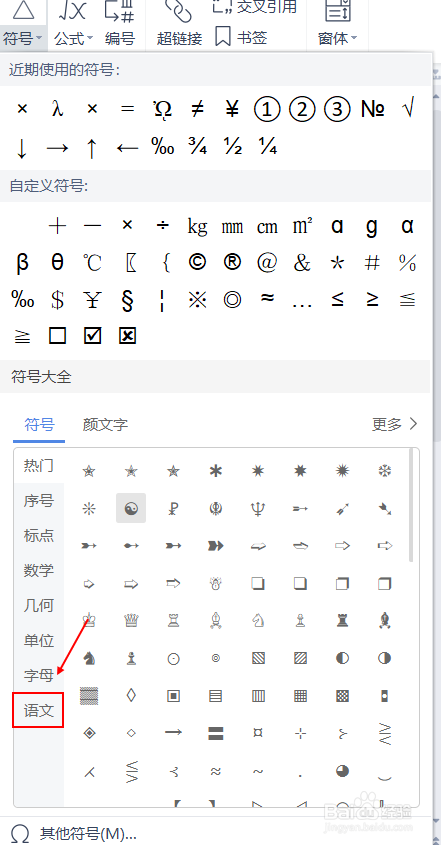The height and width of the screenshot is (845, 441).
Task: Insert the less-than-or-equal ≤ symbol
Action: pos(337,299)
